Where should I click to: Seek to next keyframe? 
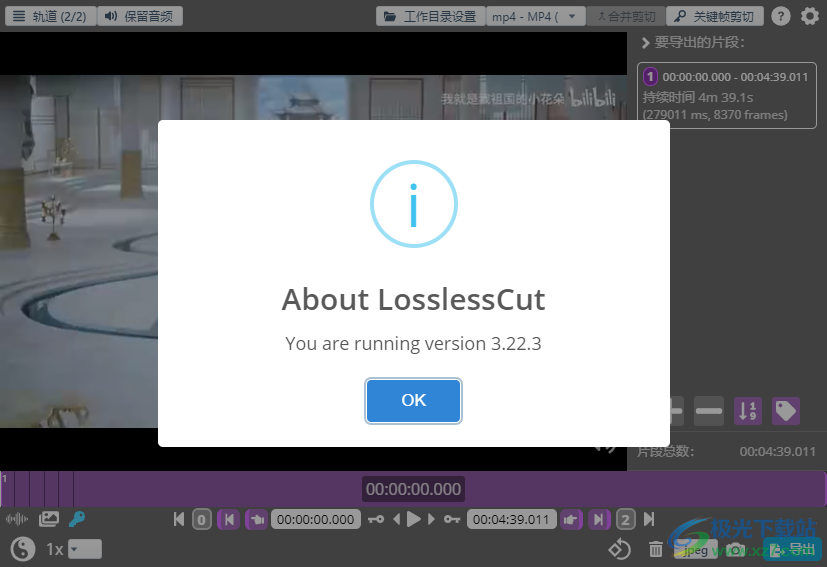pos(452,520)
